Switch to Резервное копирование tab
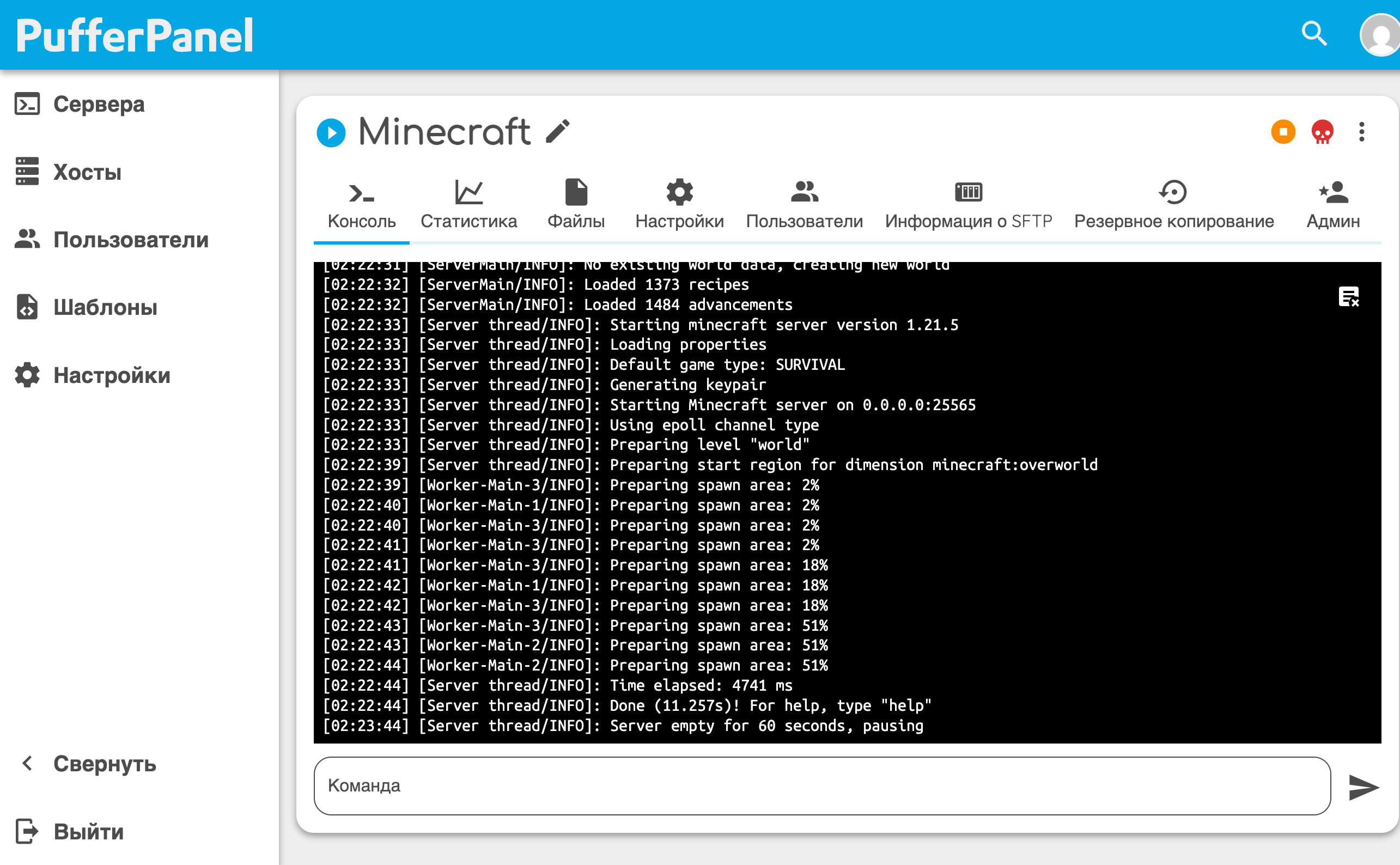This screenshot has height=865, width=1400. coord(1173,205)
